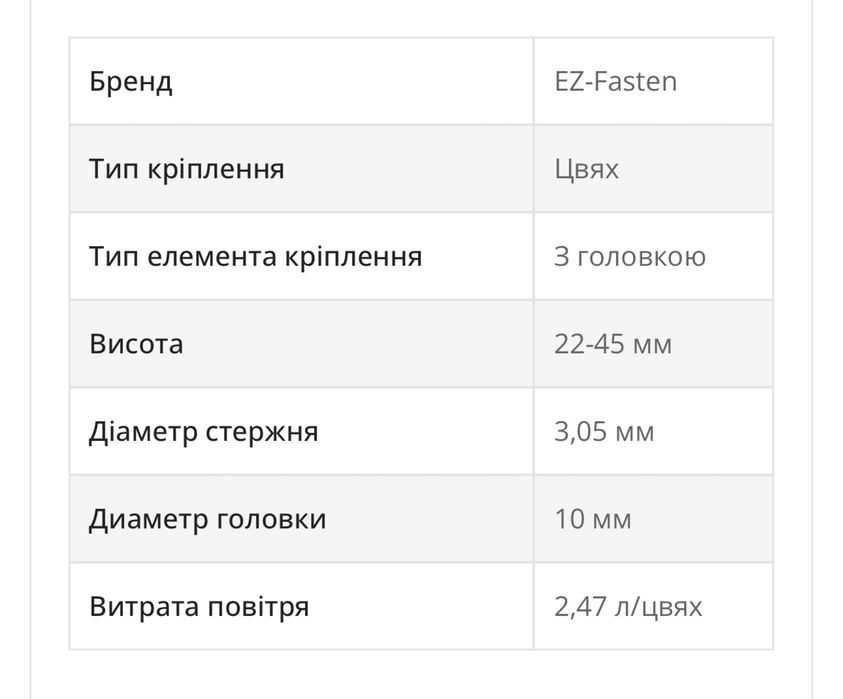Click the 'Витрата повітря' label

(x=199, y=607)
